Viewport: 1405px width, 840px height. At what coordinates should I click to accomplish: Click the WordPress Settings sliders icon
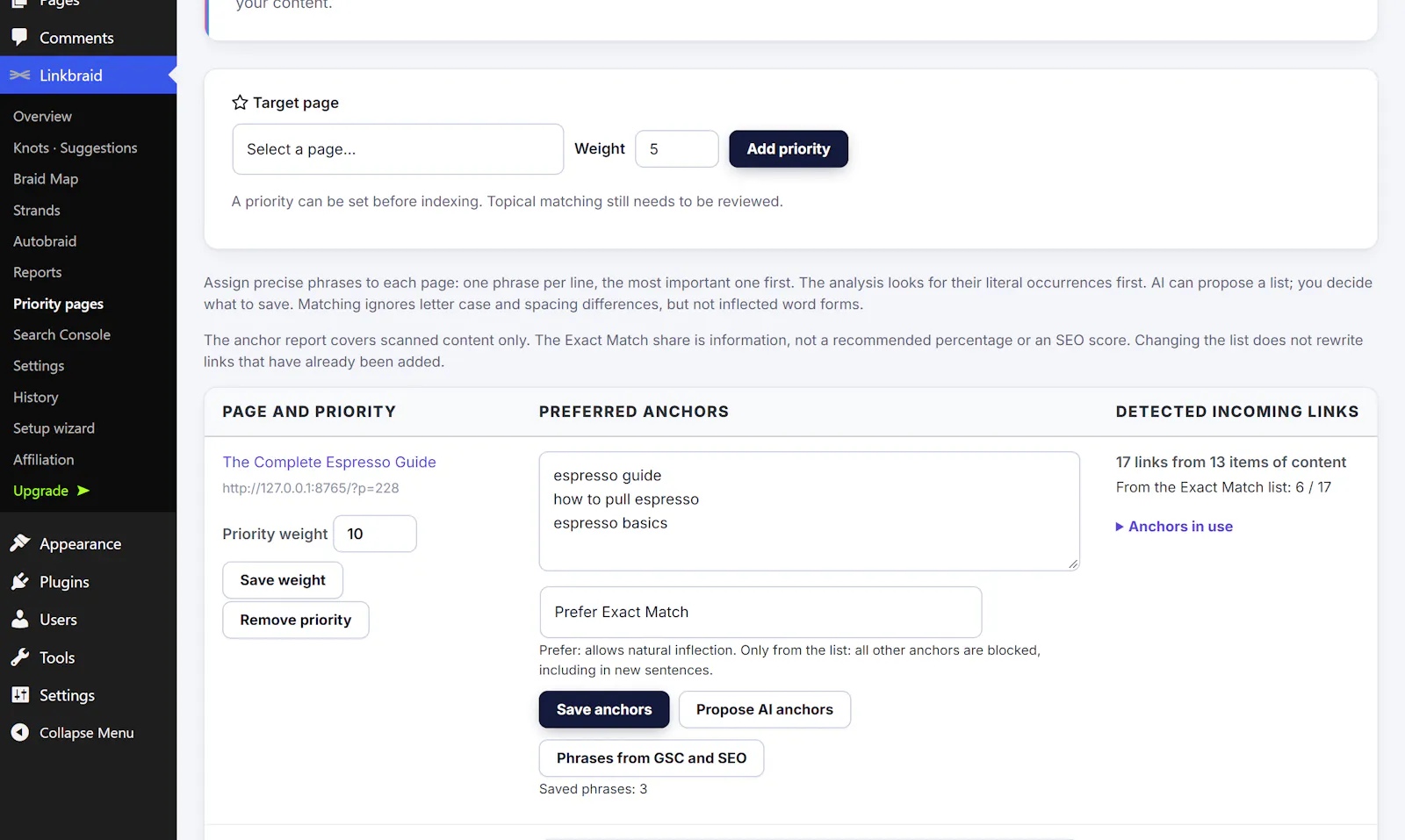pos(19,694)
